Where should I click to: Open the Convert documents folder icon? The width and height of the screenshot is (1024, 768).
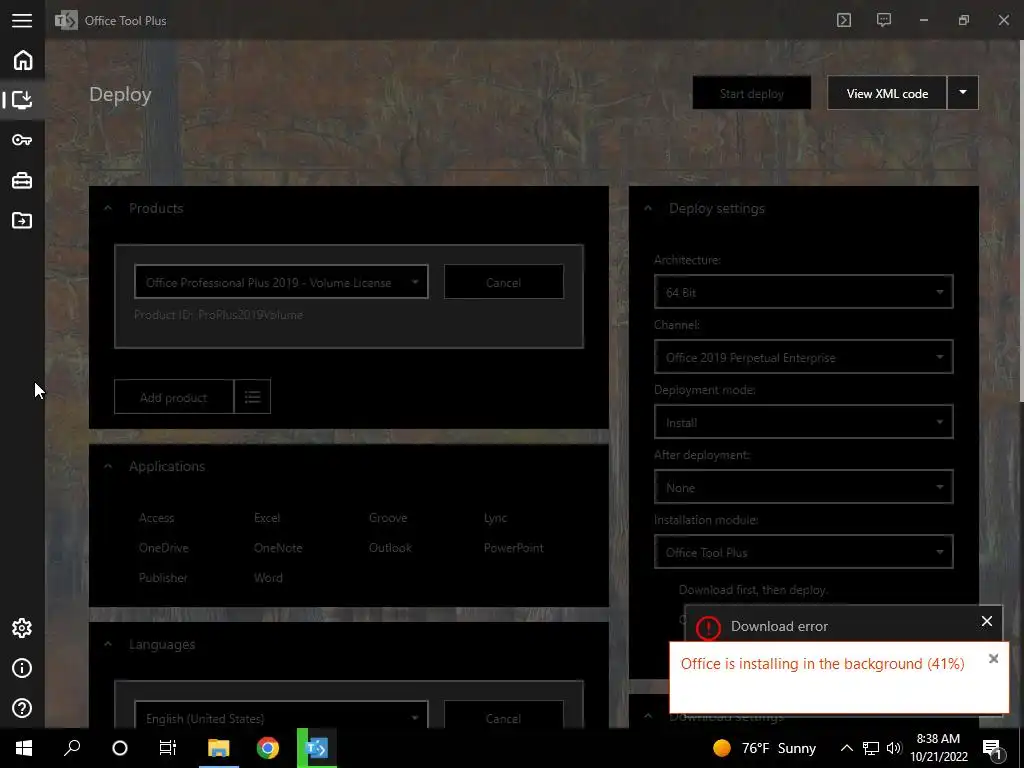22,220
